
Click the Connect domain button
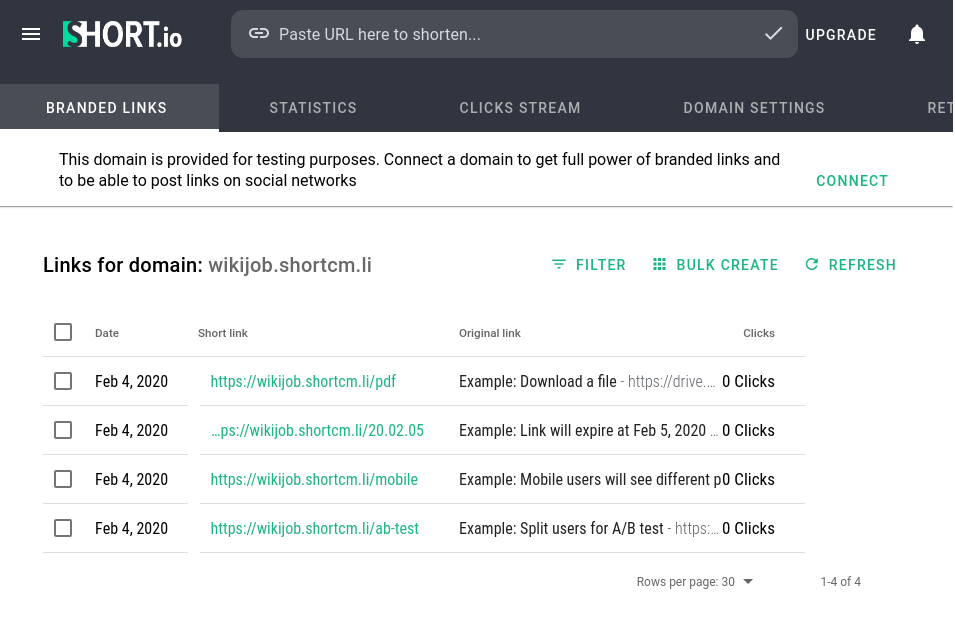click(852, 181)
